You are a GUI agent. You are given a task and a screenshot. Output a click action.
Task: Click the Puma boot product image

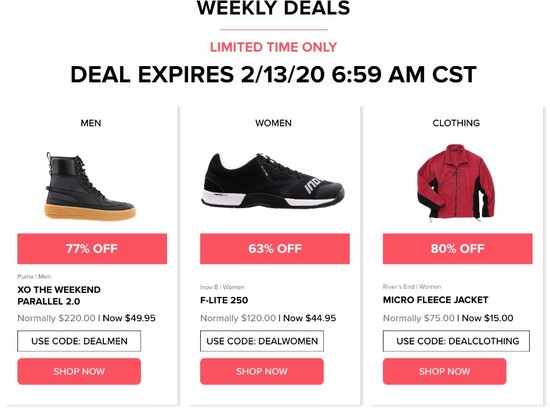(90, 186)
